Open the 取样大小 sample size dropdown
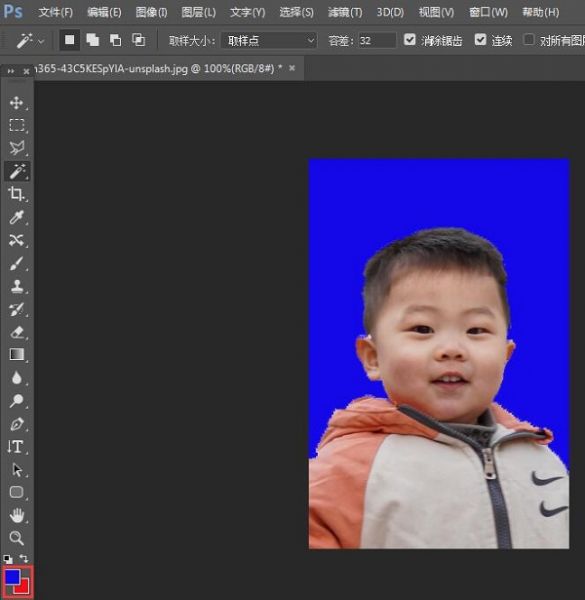Screen dimensions: 585x600 [x=269, y=40]
